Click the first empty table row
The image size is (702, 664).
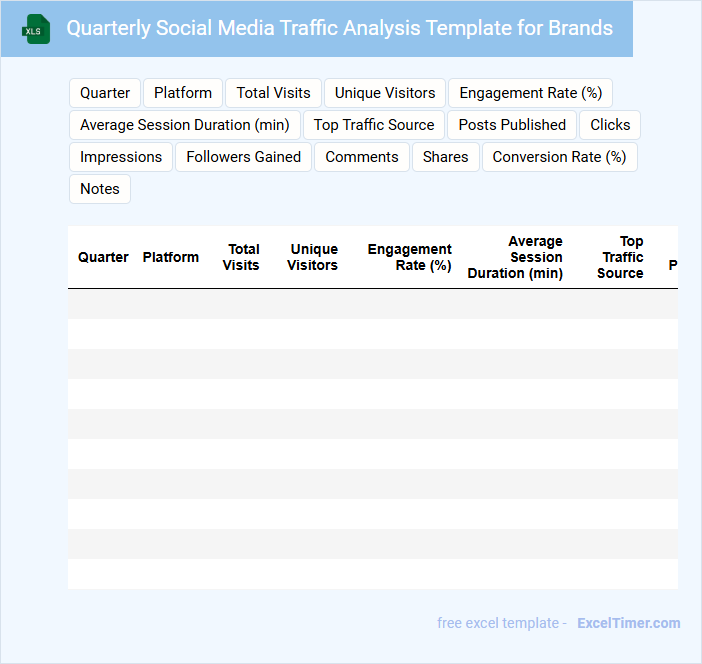[x=372, y=304]
